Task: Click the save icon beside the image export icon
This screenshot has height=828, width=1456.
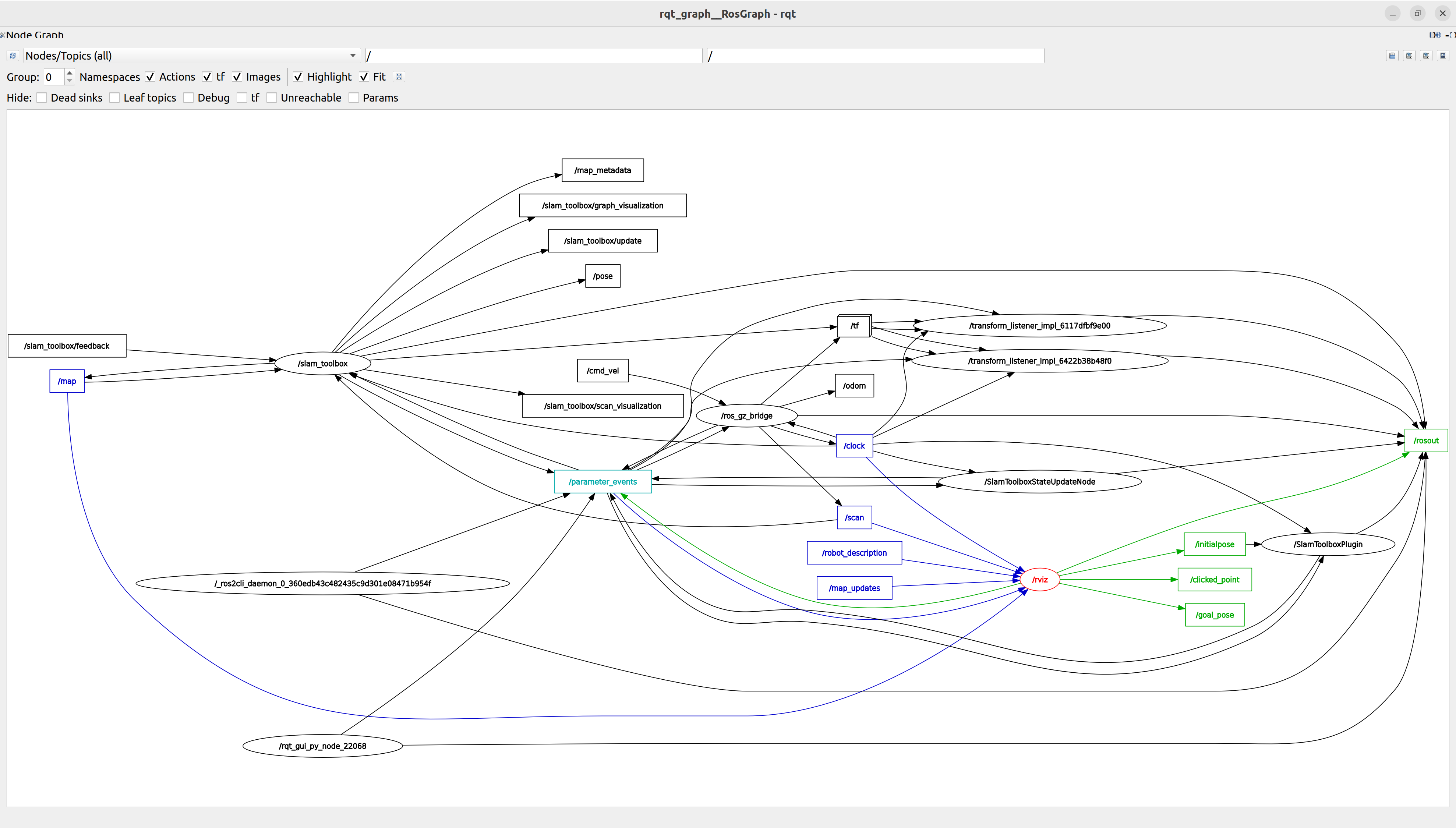Action: coord(1426,56)
